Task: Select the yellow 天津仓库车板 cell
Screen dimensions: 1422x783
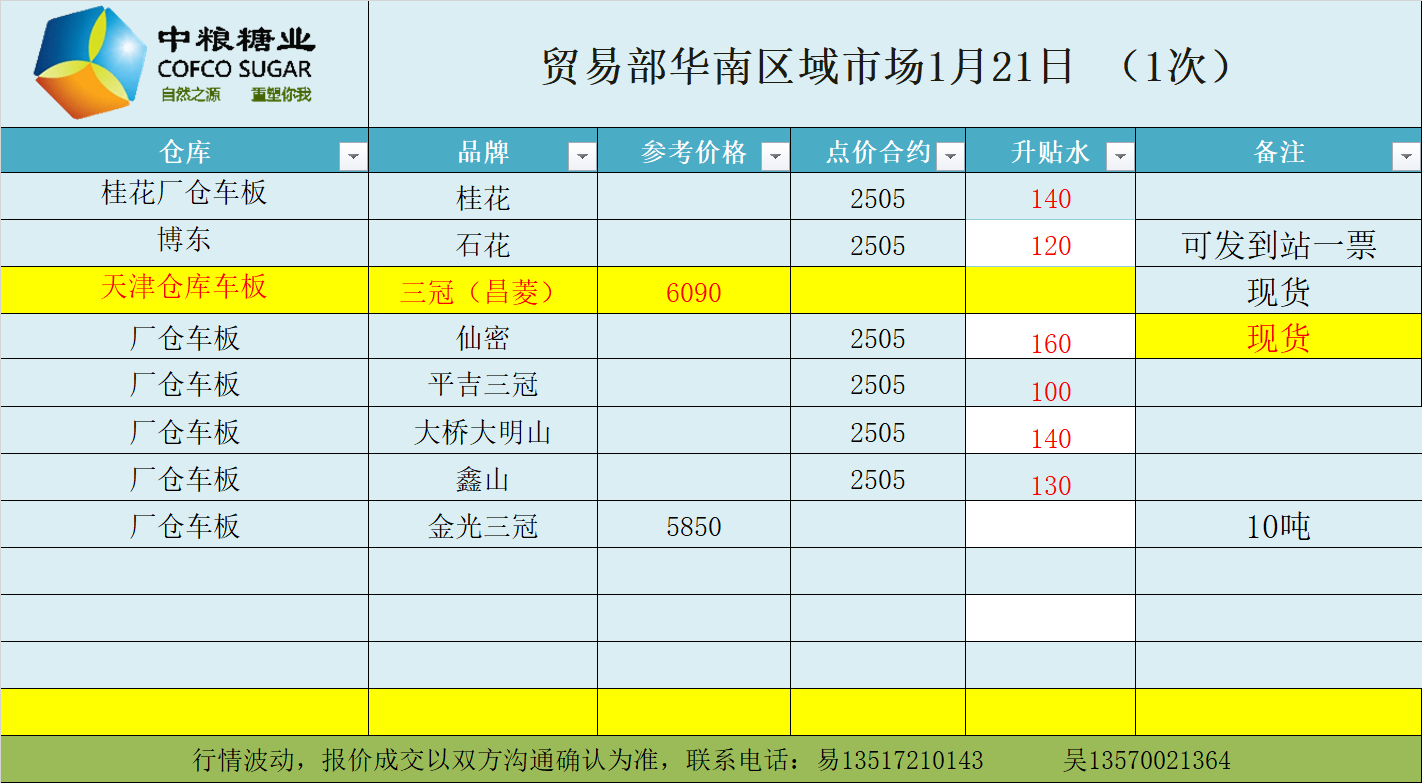Action: click(x=185, y=288)
